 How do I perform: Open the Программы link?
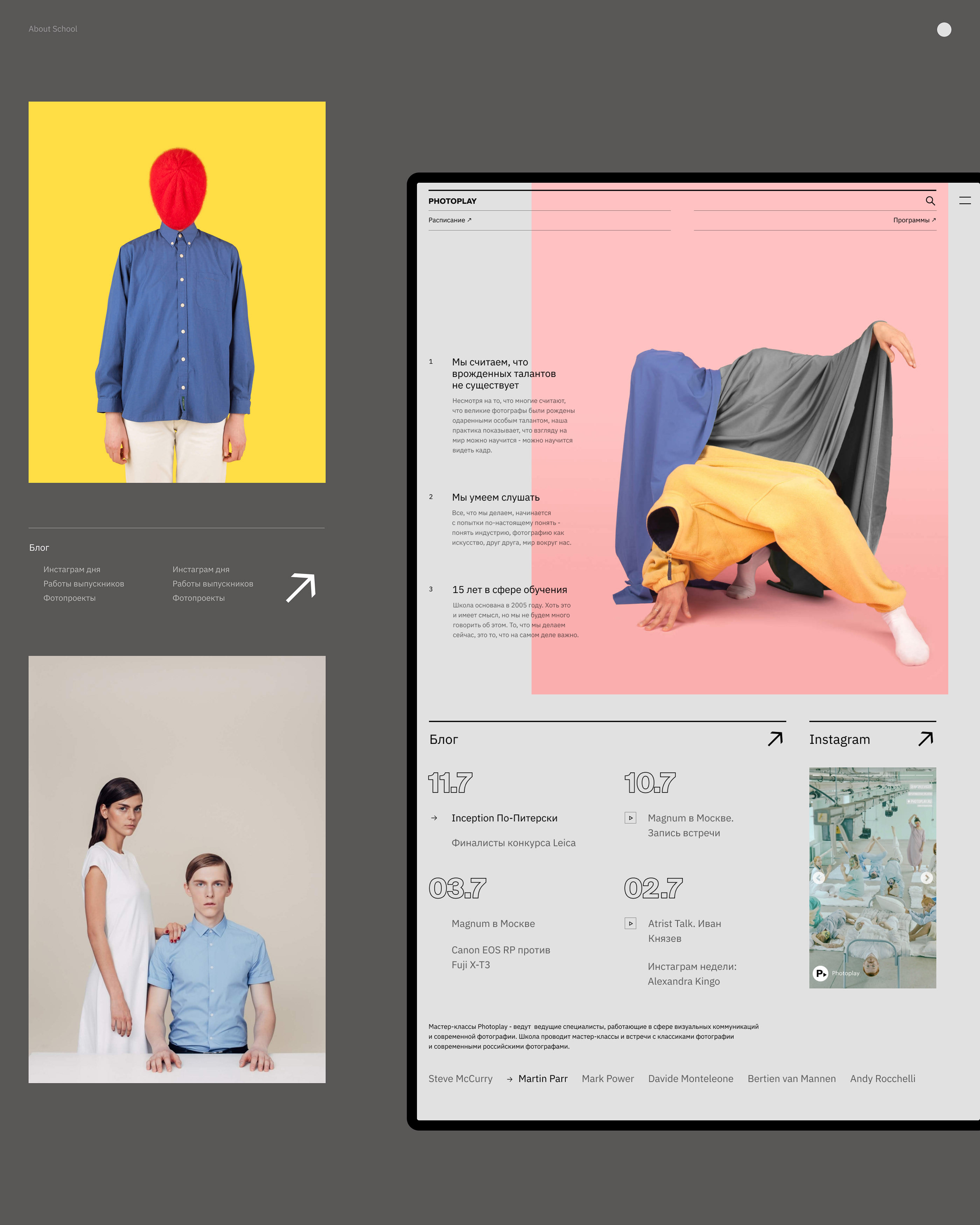(914, 220)
